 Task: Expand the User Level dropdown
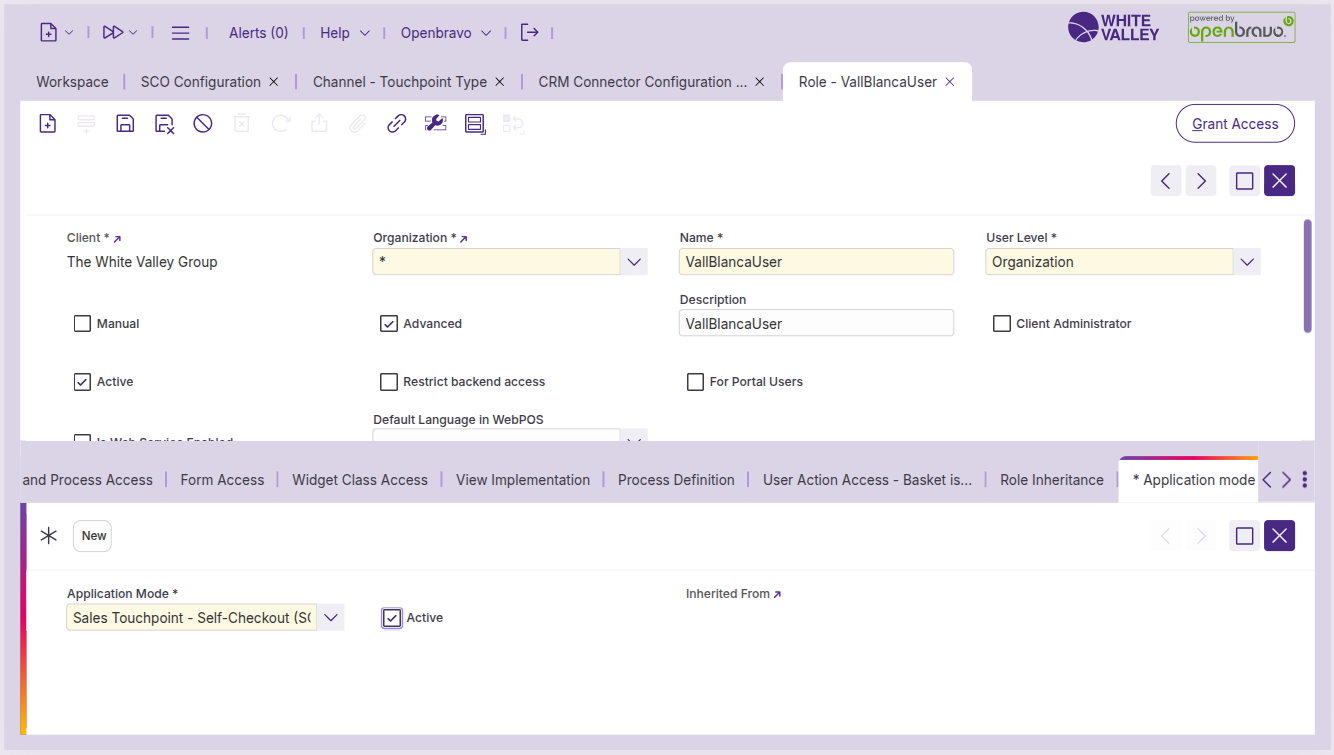pyautogui.click(x=1246, y=262)
